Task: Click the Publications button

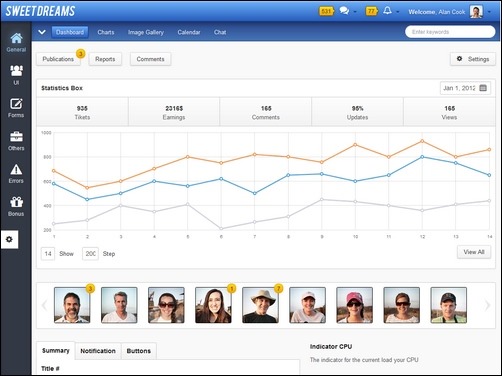Action: tap(58, 59)
